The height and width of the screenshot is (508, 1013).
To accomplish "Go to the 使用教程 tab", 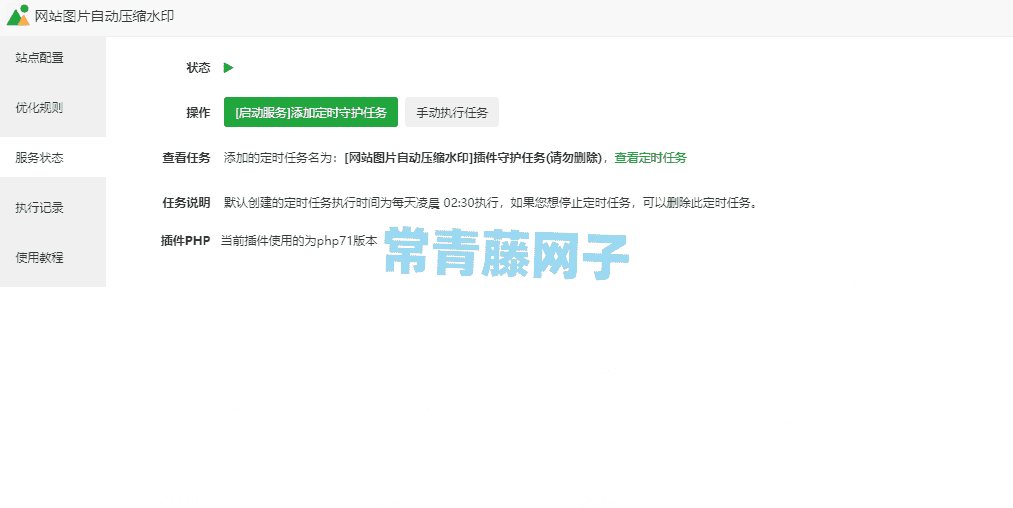I will click(x=53, y=257).
